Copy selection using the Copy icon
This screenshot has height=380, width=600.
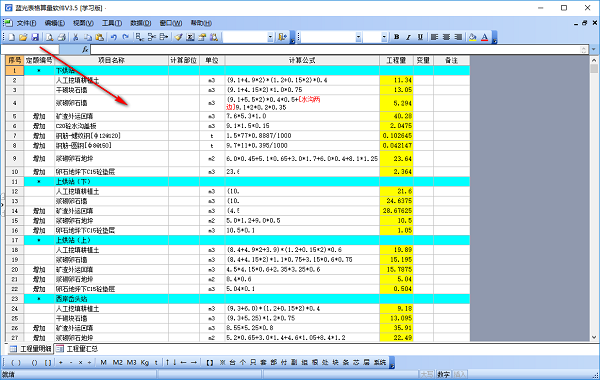coord(88,37)
